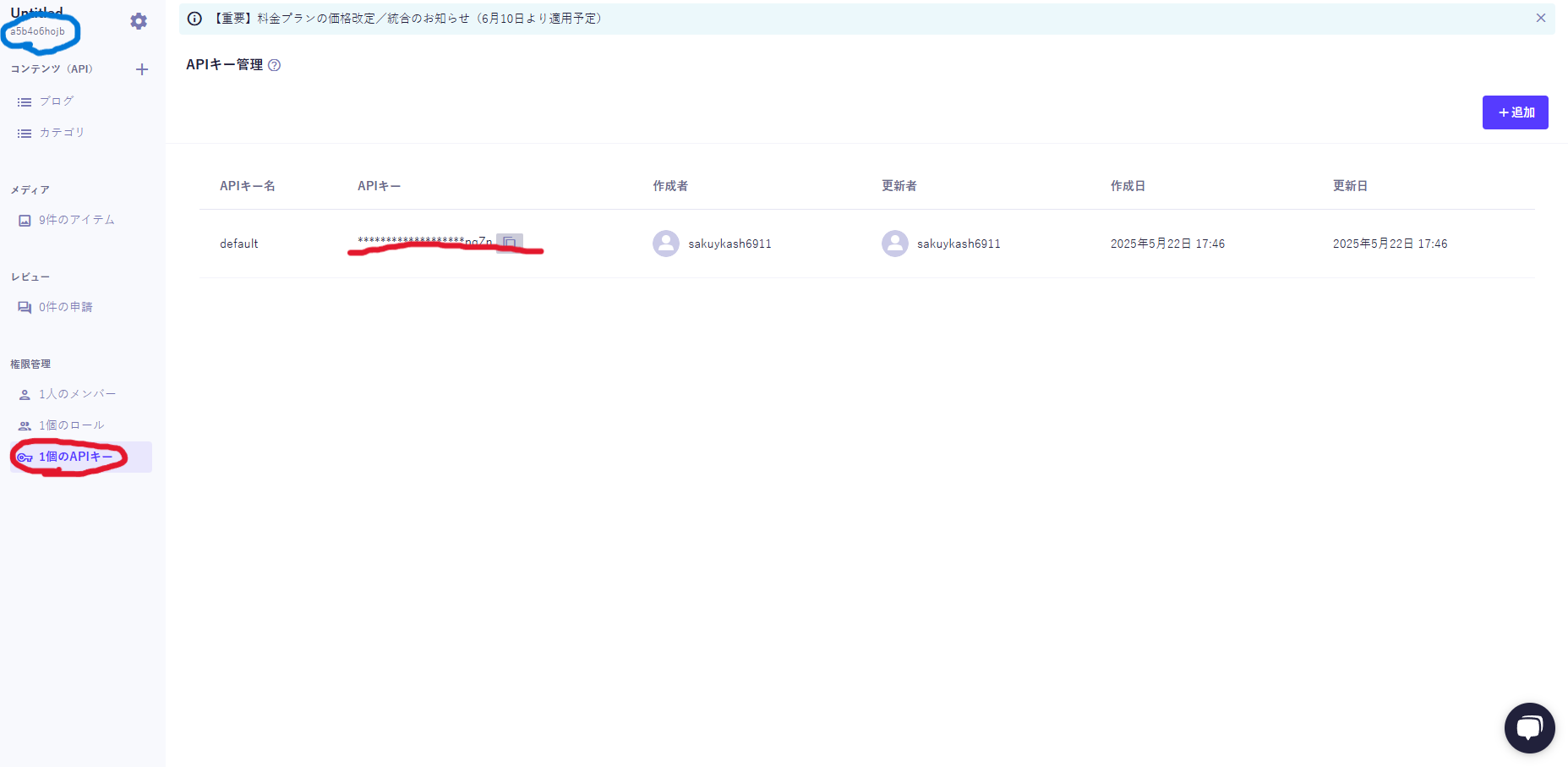This screenshot has width=1568, height=767.
Task: Click sakuykash6911's creator avatar
Action: tap(666, 243)
